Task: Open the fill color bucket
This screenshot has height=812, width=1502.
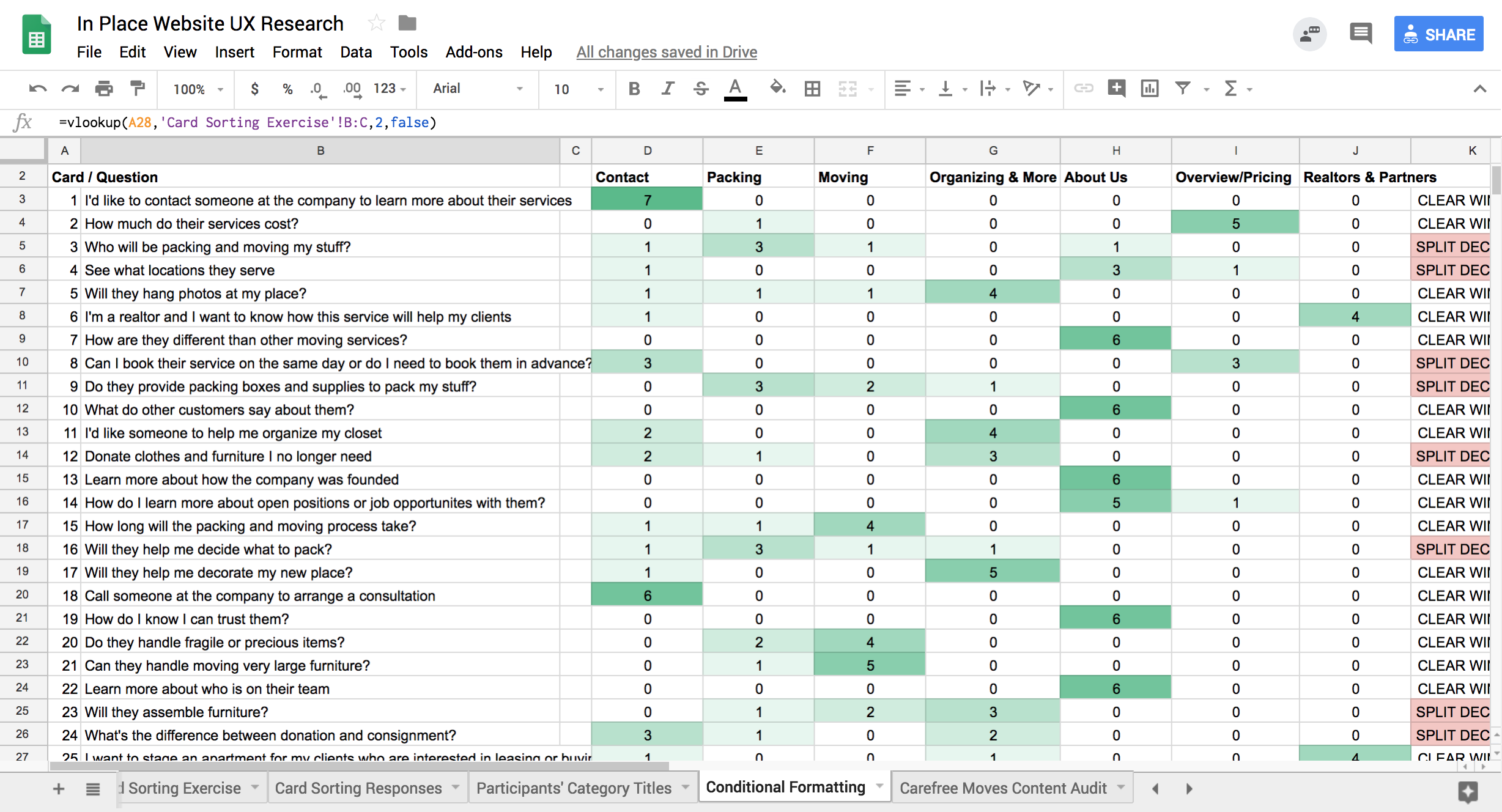Action: (777, 88)
